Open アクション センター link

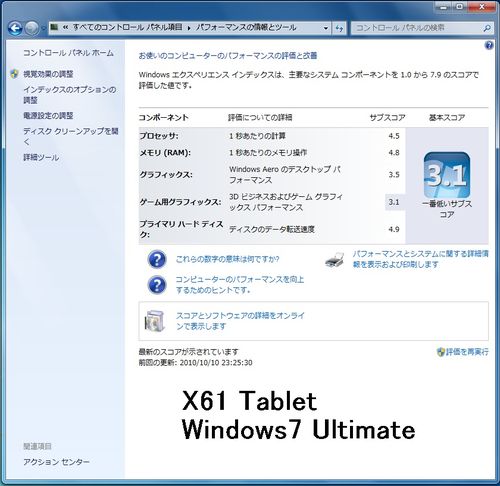[56, 462]
